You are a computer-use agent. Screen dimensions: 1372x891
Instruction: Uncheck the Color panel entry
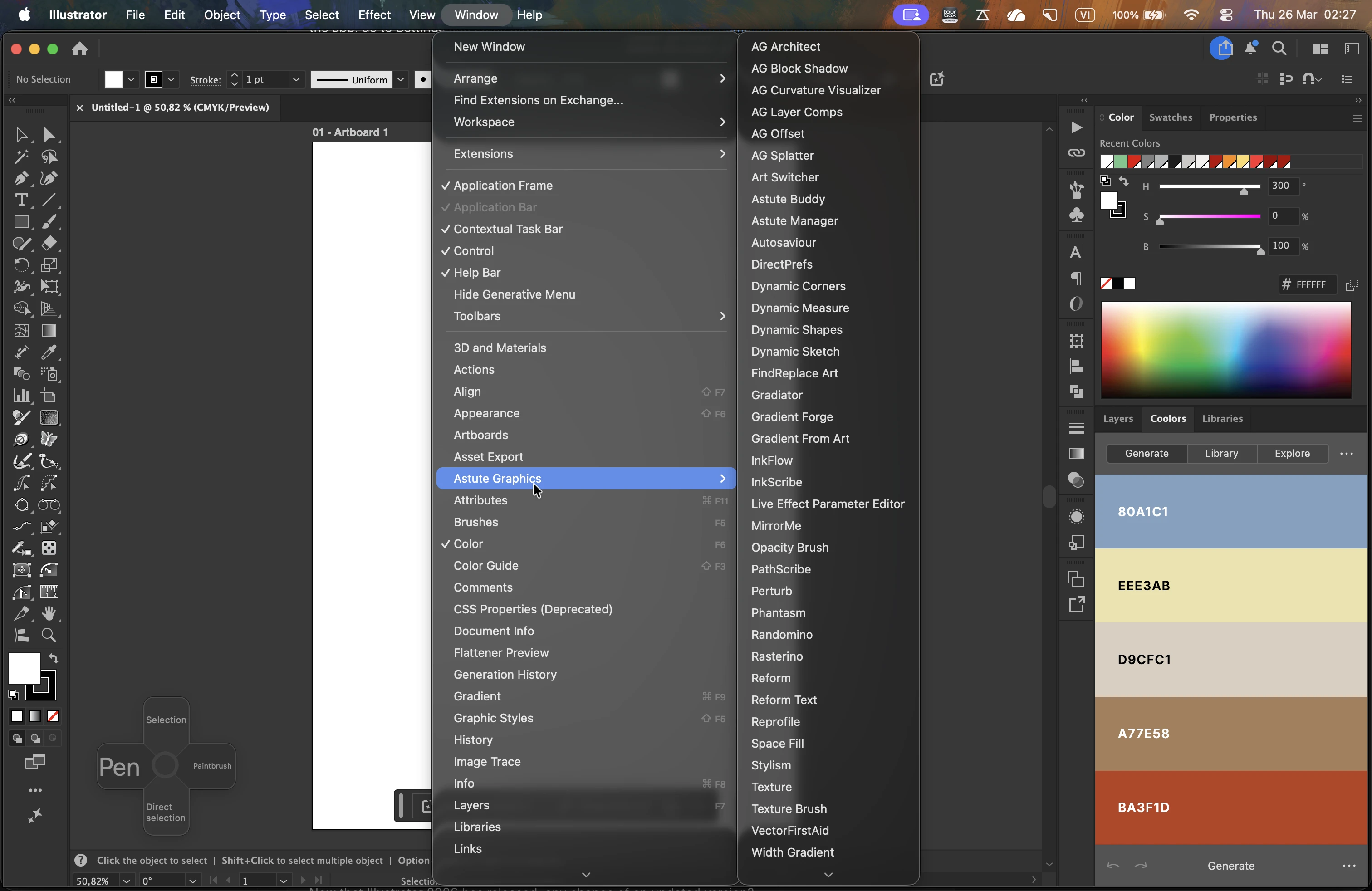point(586,544)
